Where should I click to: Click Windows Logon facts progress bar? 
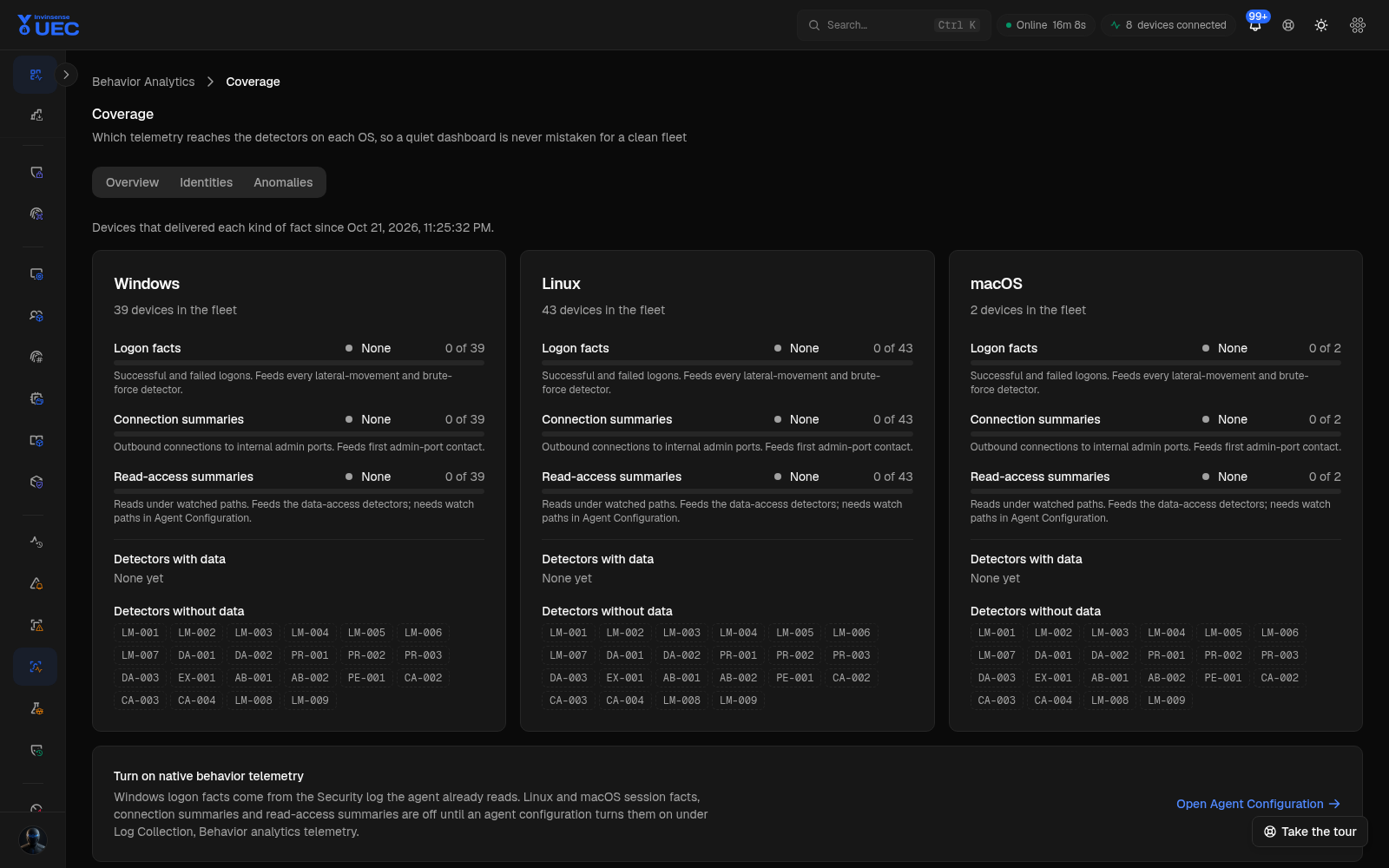pyautogui.click(x=299, y=363)
